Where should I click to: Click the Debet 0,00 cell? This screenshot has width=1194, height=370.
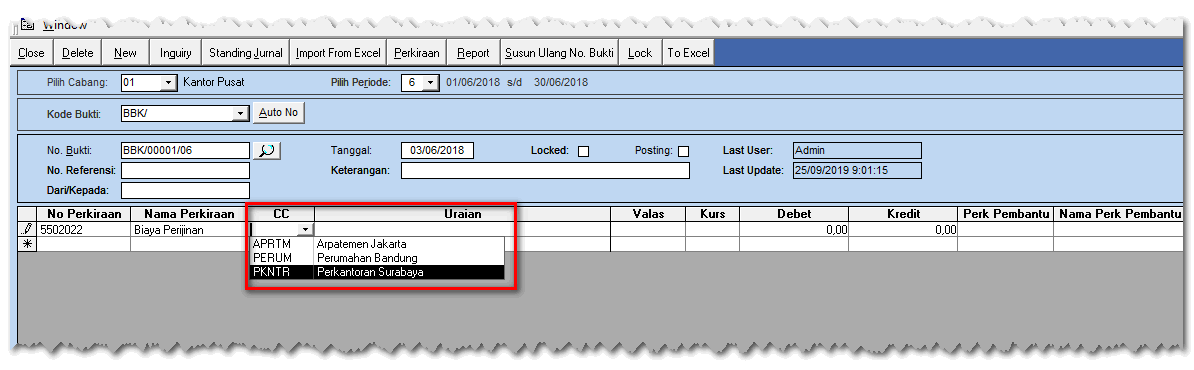pos(794,228)
